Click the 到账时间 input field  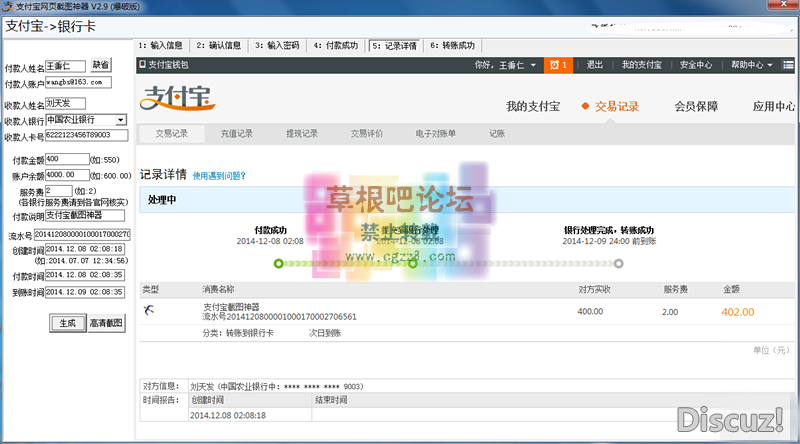click(x=85, y=292)
